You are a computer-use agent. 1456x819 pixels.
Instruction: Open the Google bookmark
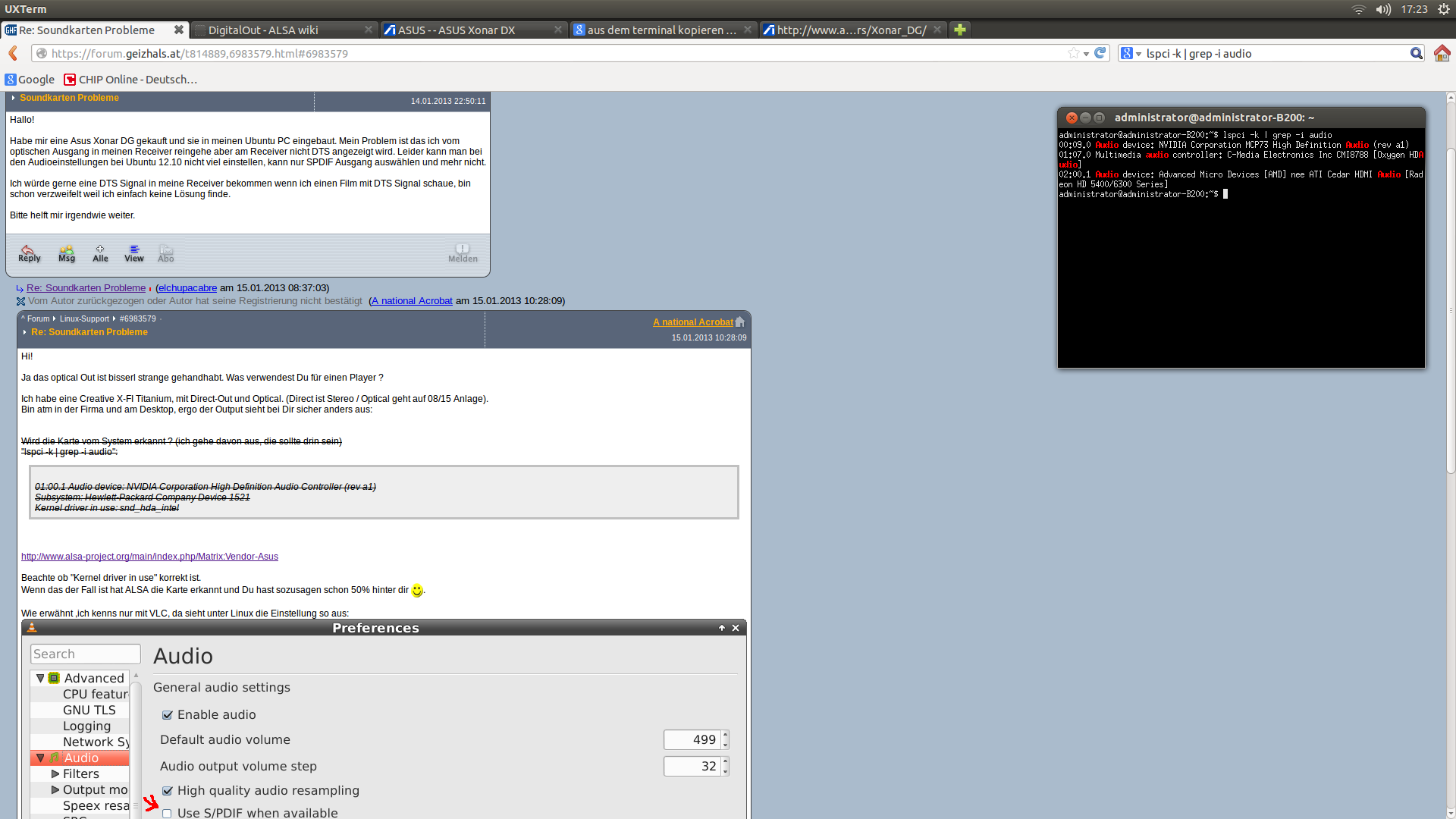coord(30,80)
